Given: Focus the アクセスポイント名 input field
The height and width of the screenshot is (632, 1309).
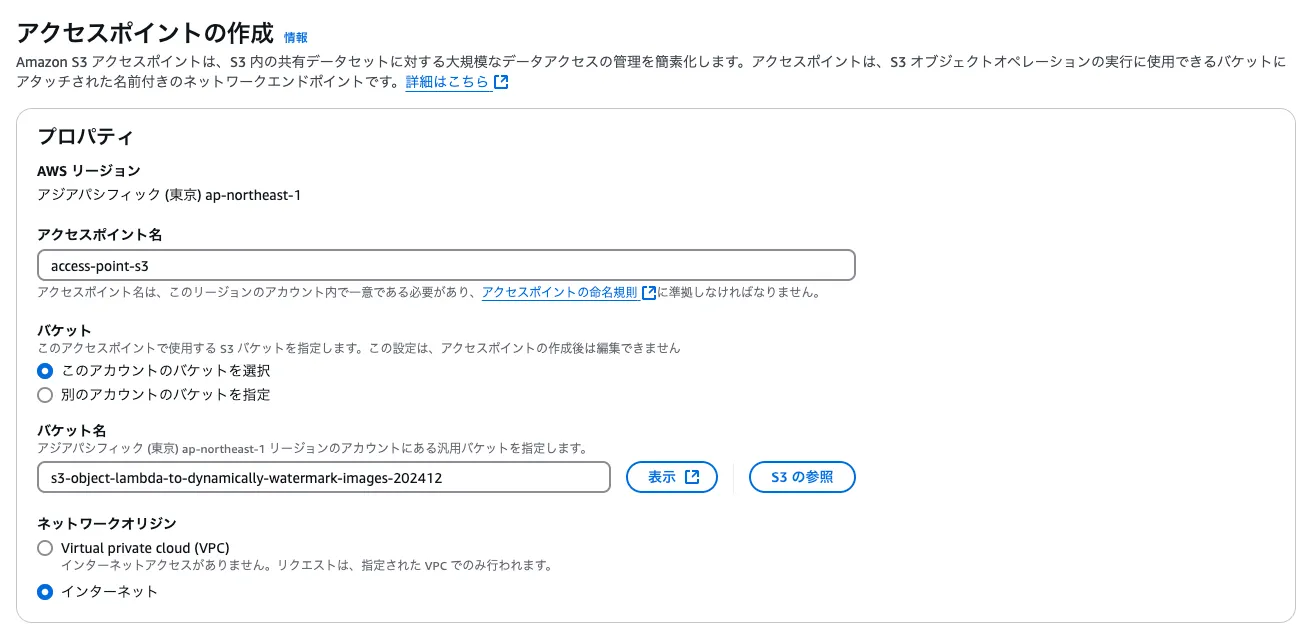Looking at the screenshot, I should [445, 265].
